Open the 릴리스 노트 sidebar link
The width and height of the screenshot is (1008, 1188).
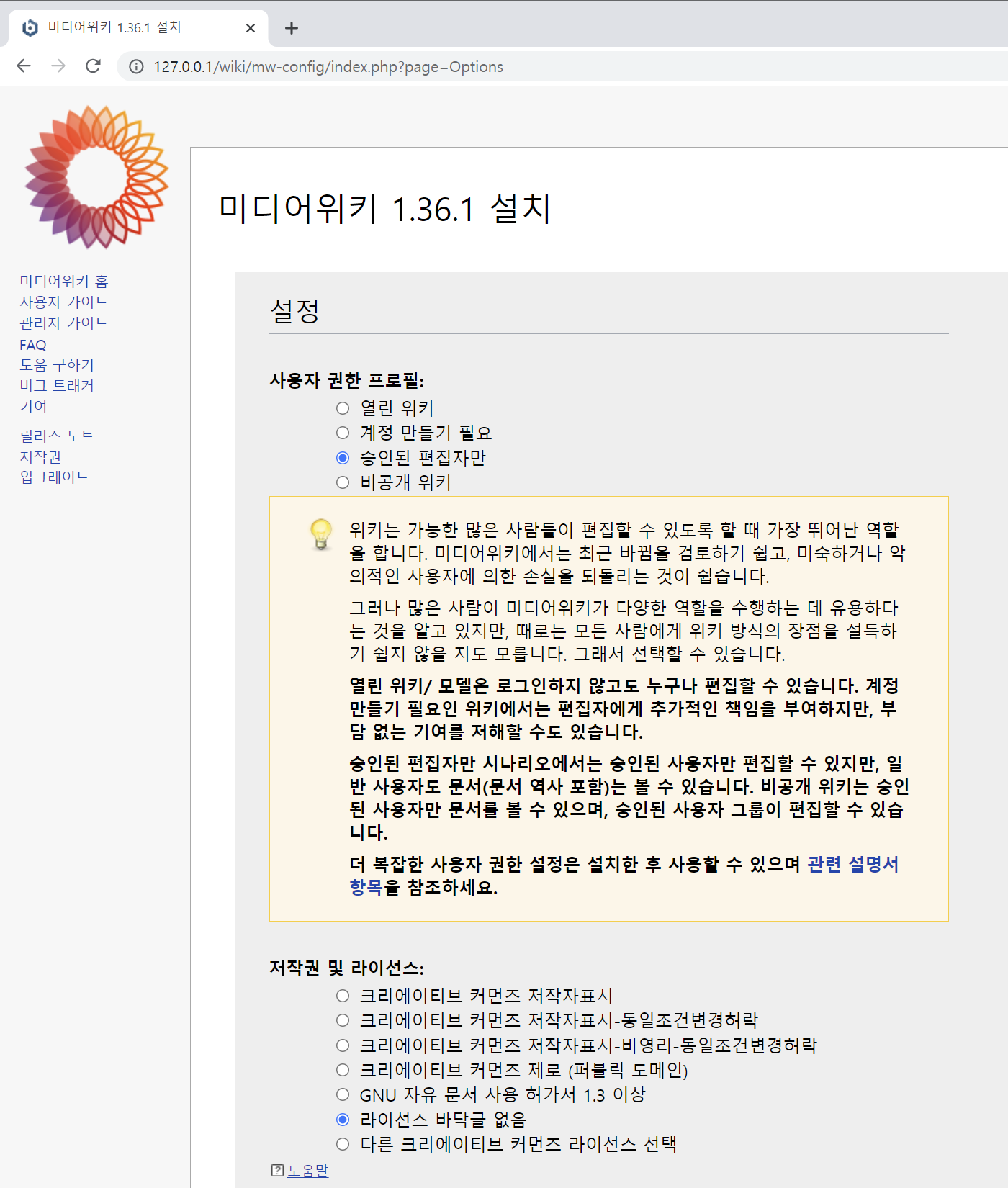[57, 436]
